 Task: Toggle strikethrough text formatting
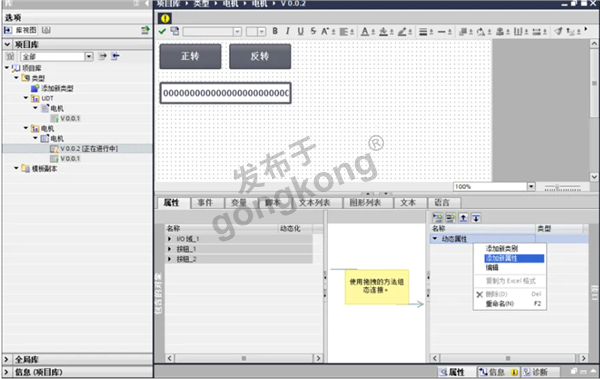(313, 31)
